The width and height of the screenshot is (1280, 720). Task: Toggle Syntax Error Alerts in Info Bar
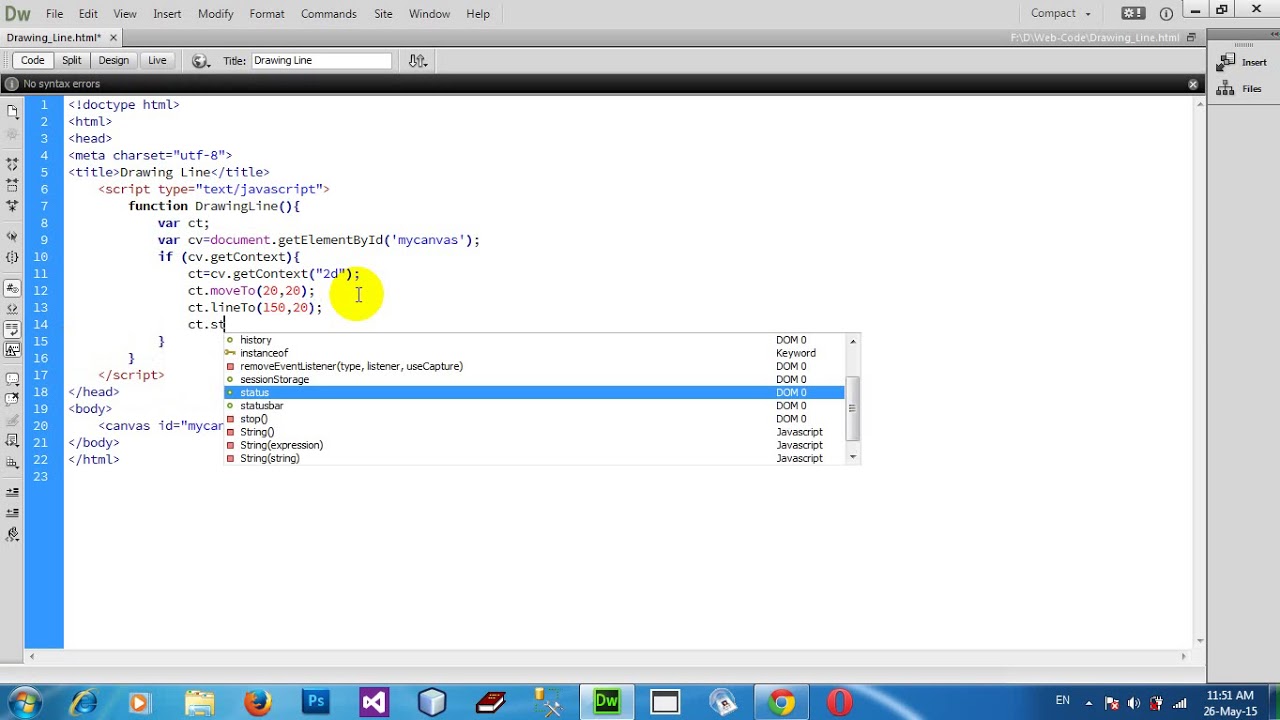pos(12,350)
